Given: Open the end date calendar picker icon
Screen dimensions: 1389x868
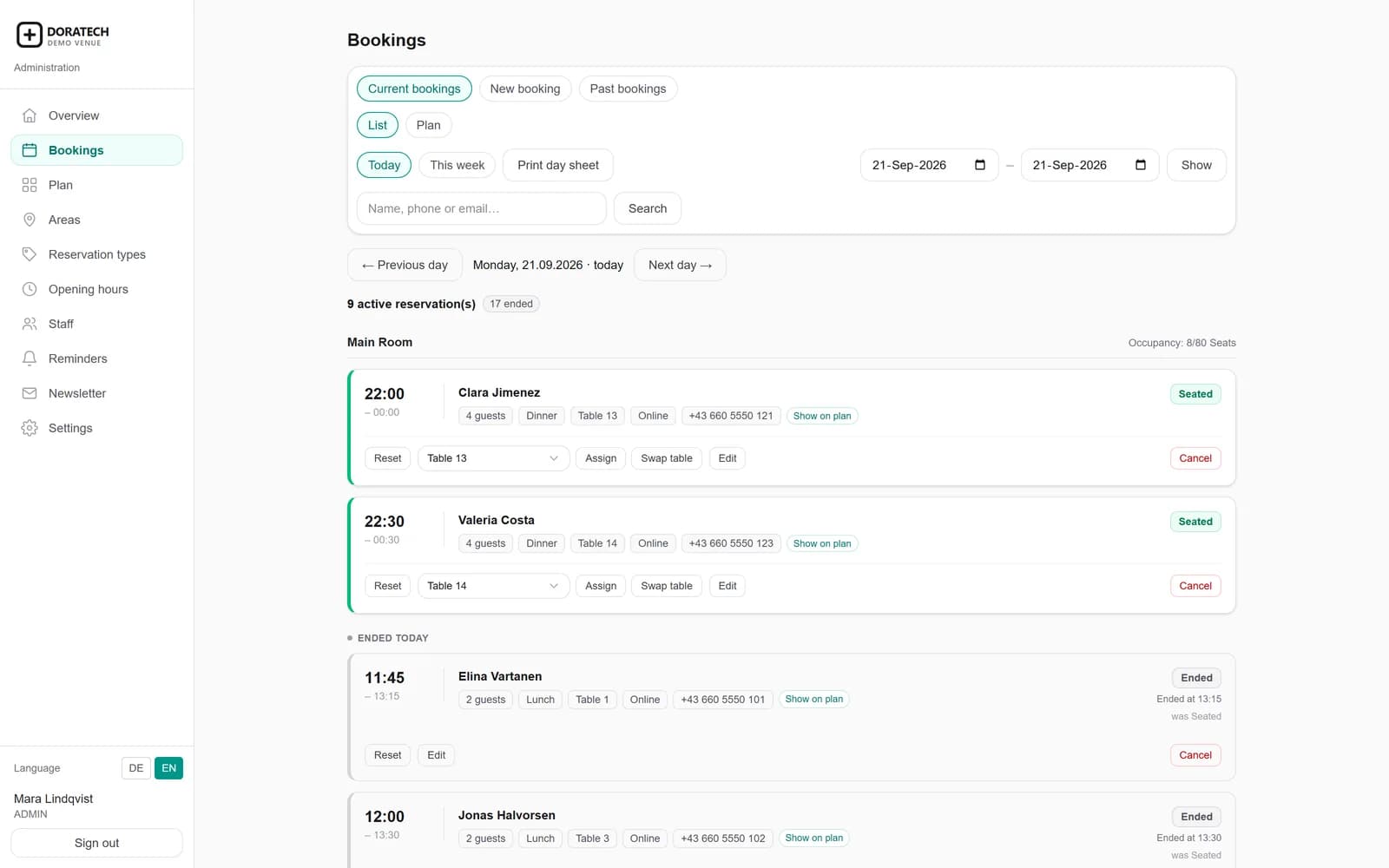Looking at the screenshot, I should tap(1141, 165).
